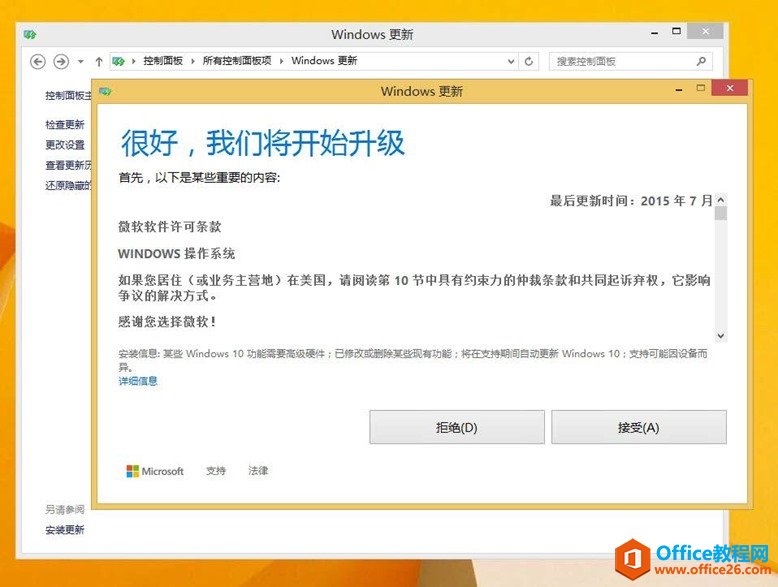Select 所有控制面板项 breadcrumb in address bar
The width and height of the screenshot is (778, 587).
(x=237, y=61)
